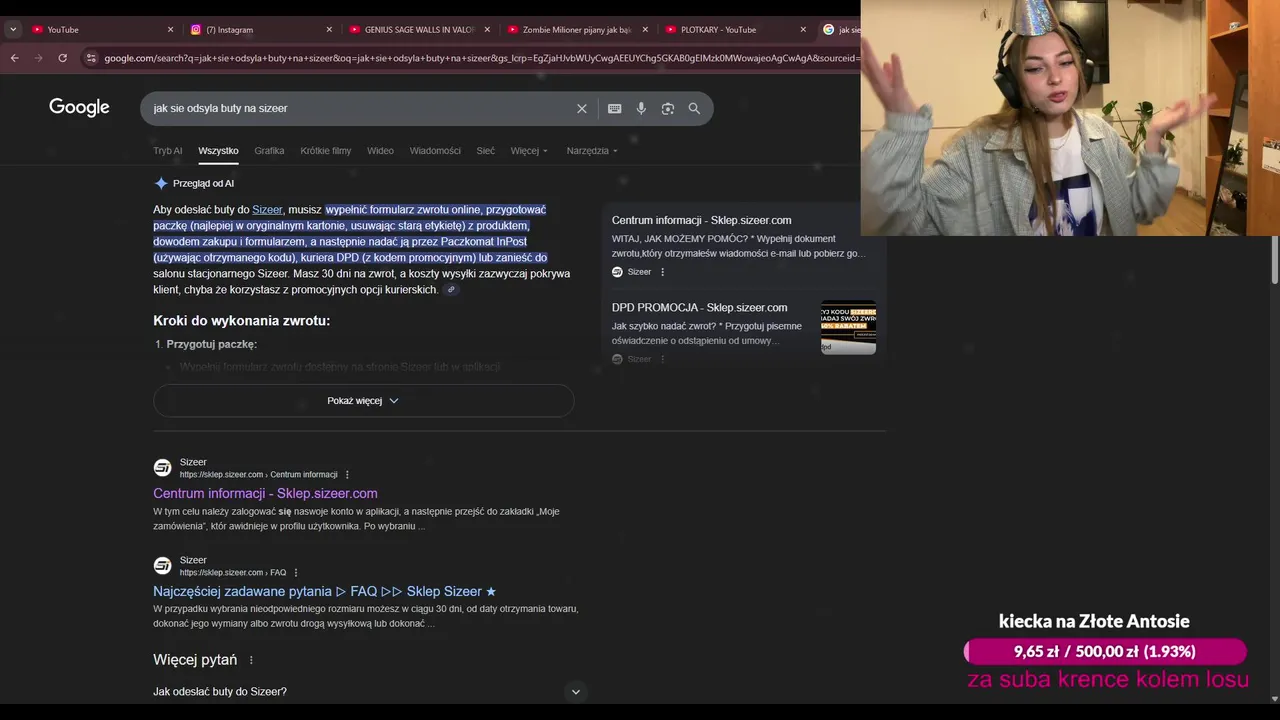Clear the search query
1280x720 pixels.
(x=582, y=108)
